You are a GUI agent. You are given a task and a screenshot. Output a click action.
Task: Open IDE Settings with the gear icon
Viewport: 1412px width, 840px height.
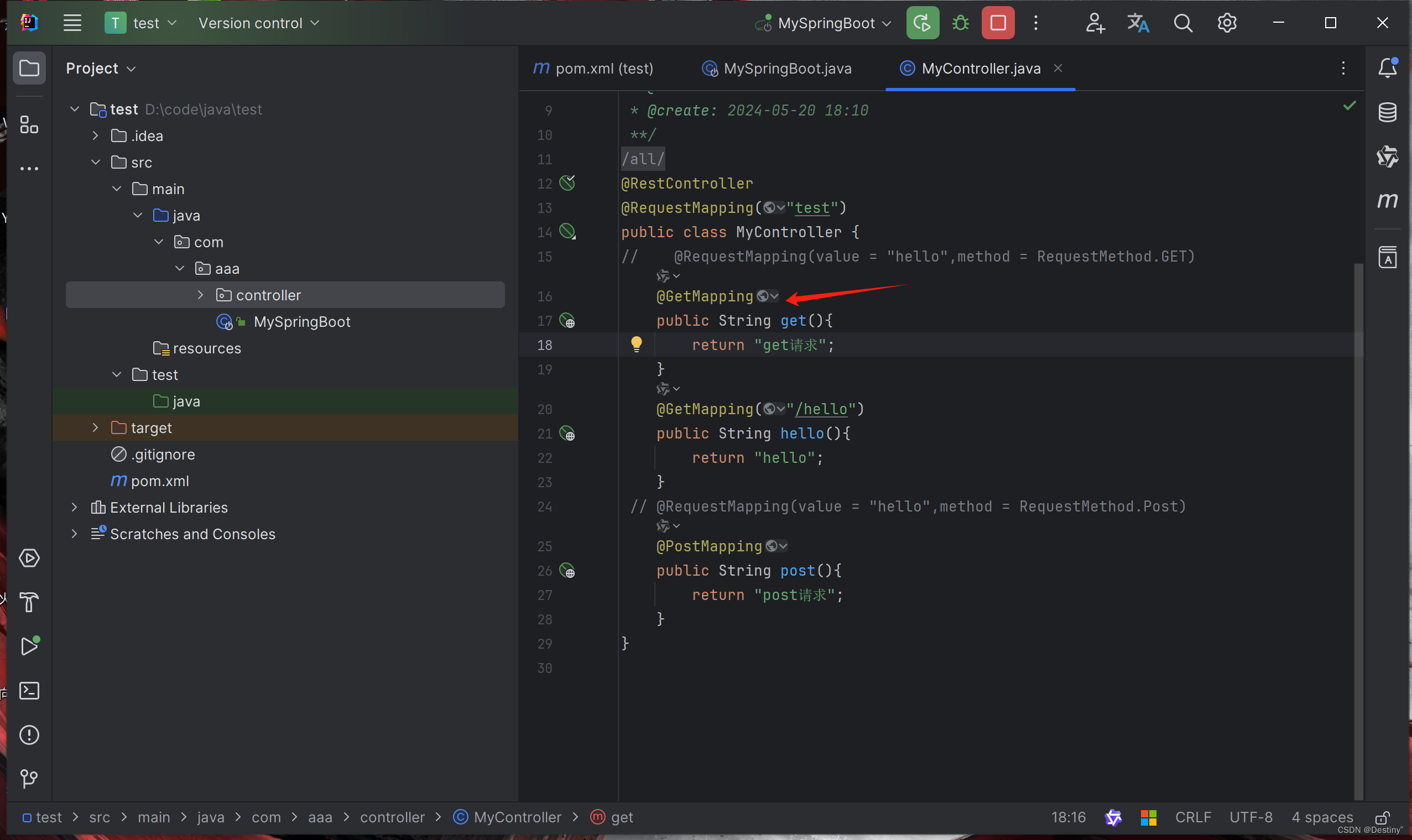pyautogui.click(x=1226, y=23)
